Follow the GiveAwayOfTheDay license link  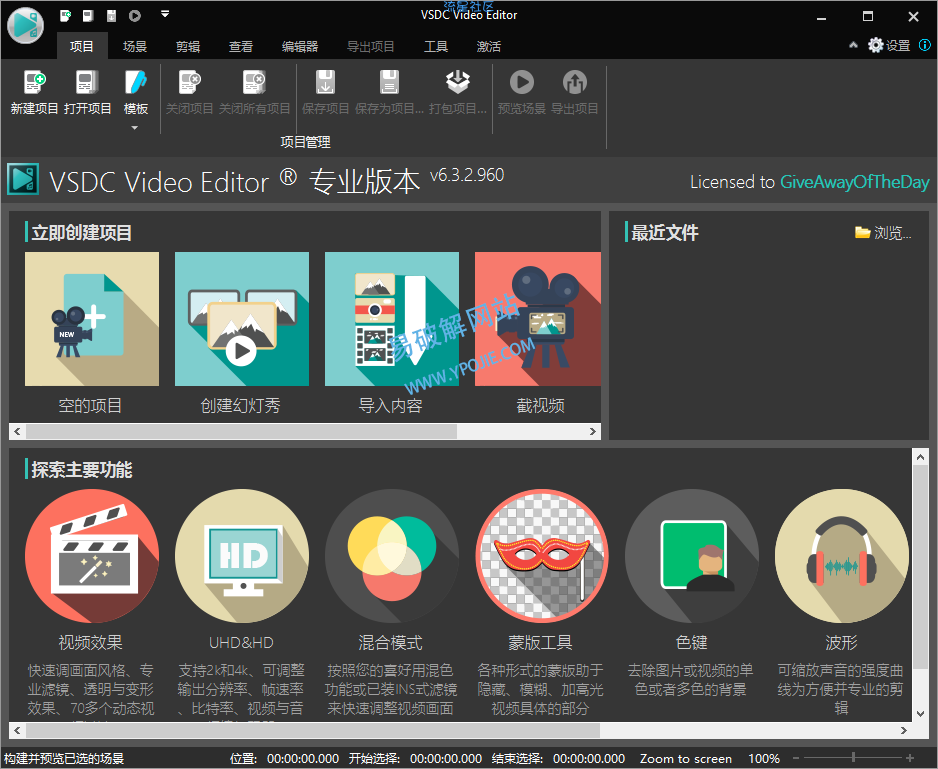[x=854, y=182]
